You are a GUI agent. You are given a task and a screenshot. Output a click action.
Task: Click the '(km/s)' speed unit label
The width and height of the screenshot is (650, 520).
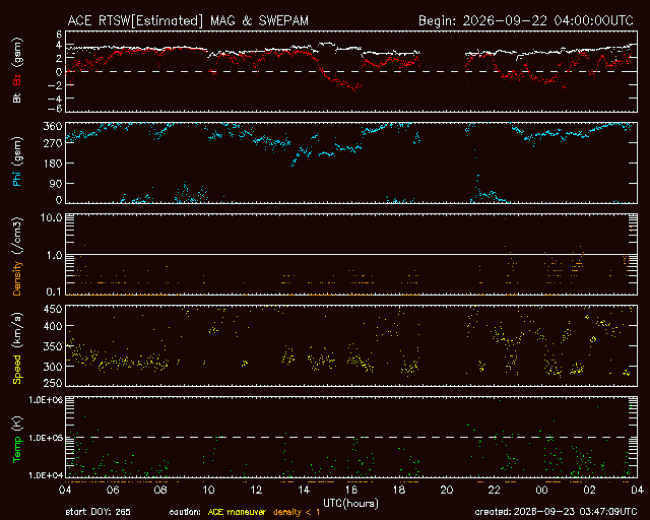(17, 330)
